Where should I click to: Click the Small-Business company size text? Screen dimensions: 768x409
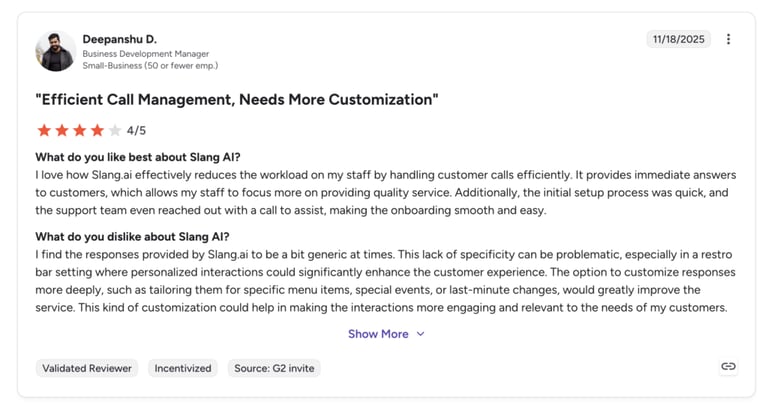point(150,66)
